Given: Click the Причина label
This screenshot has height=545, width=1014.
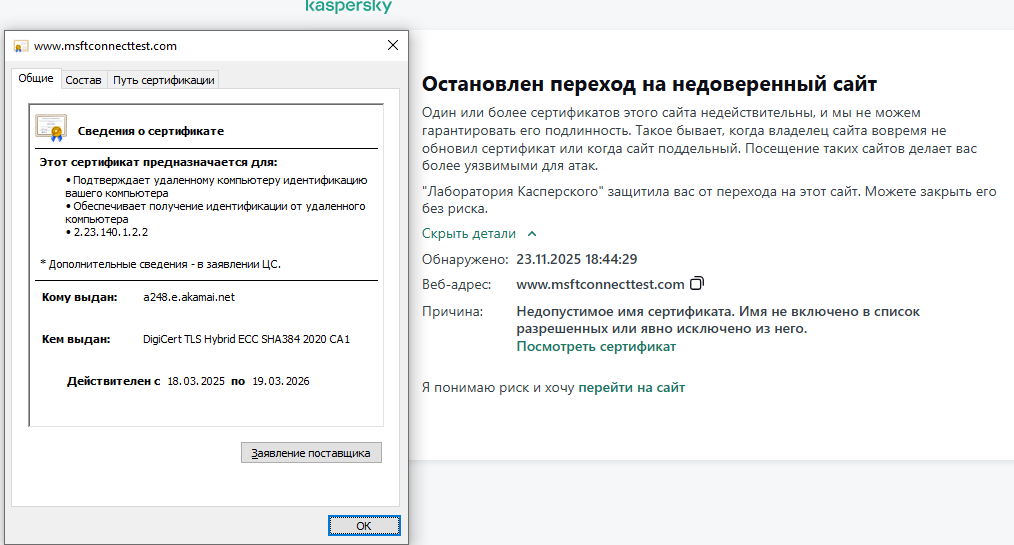Looking at the screenshot, I should tap(453, 312).
